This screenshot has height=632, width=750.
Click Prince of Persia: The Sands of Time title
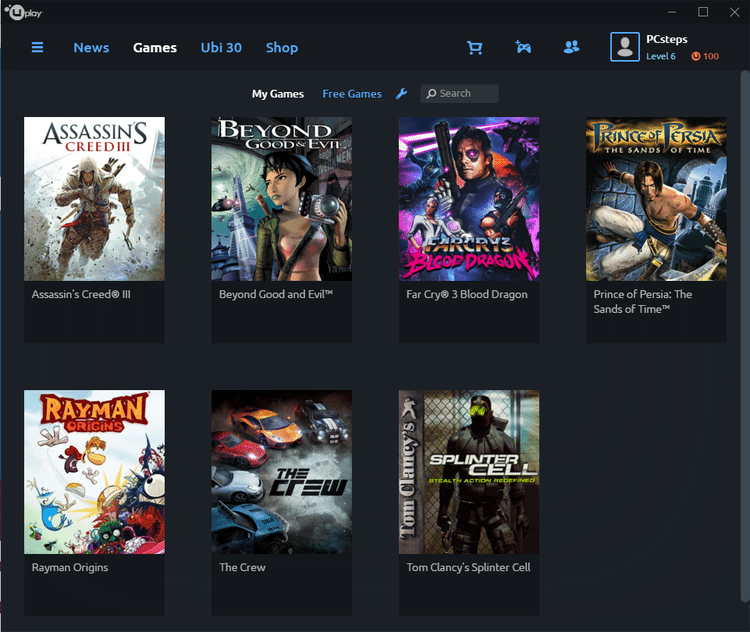(x=643, y=301)
